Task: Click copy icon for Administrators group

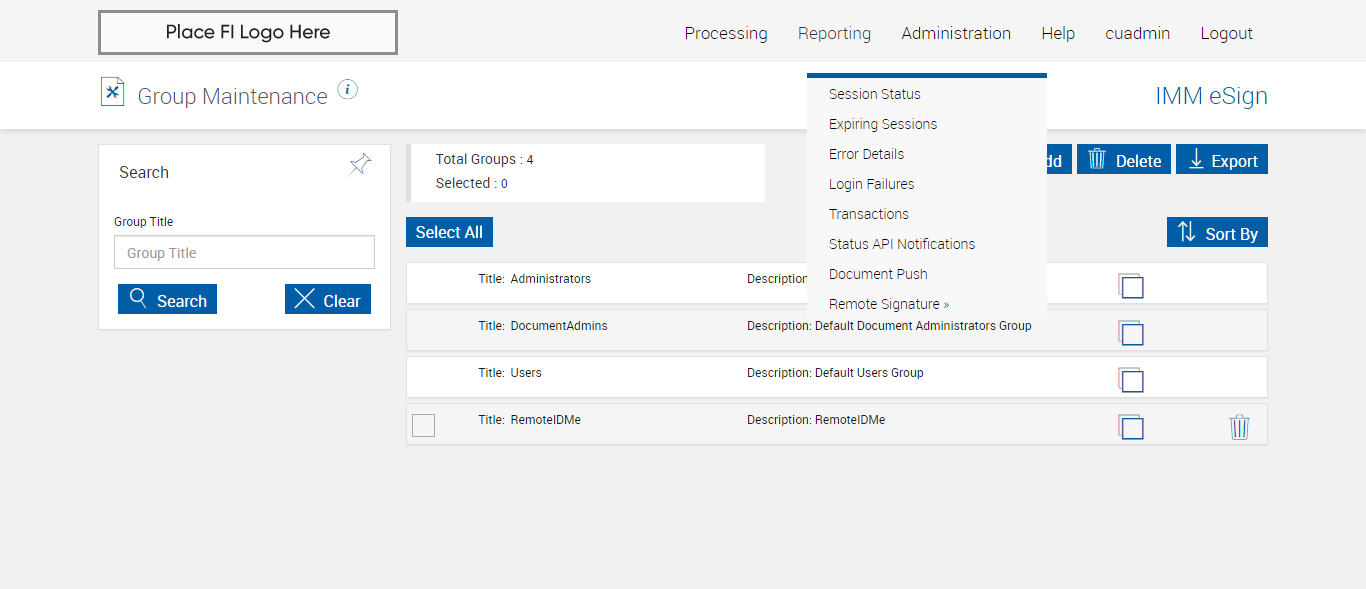Action: (1131, 286)
